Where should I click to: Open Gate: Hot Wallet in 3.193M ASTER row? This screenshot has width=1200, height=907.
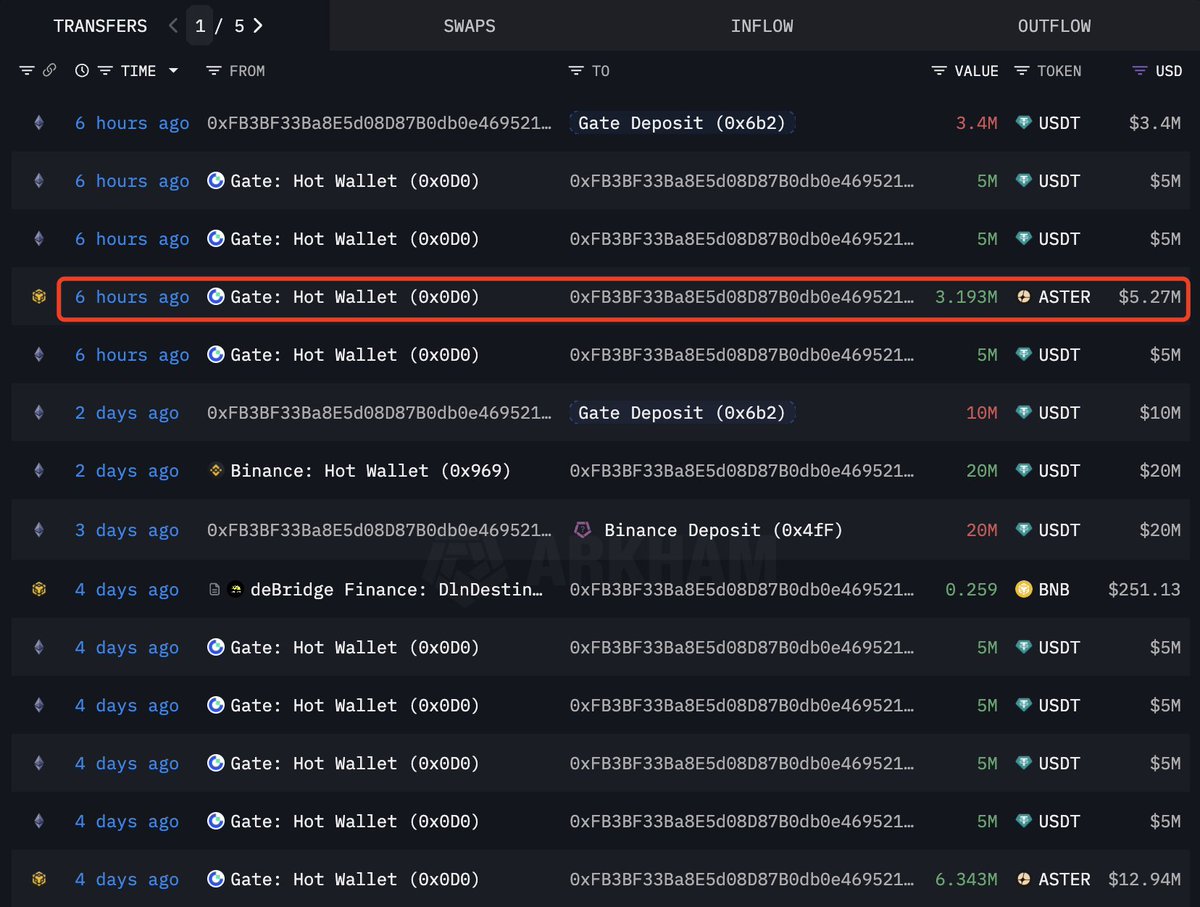point(354,297)
